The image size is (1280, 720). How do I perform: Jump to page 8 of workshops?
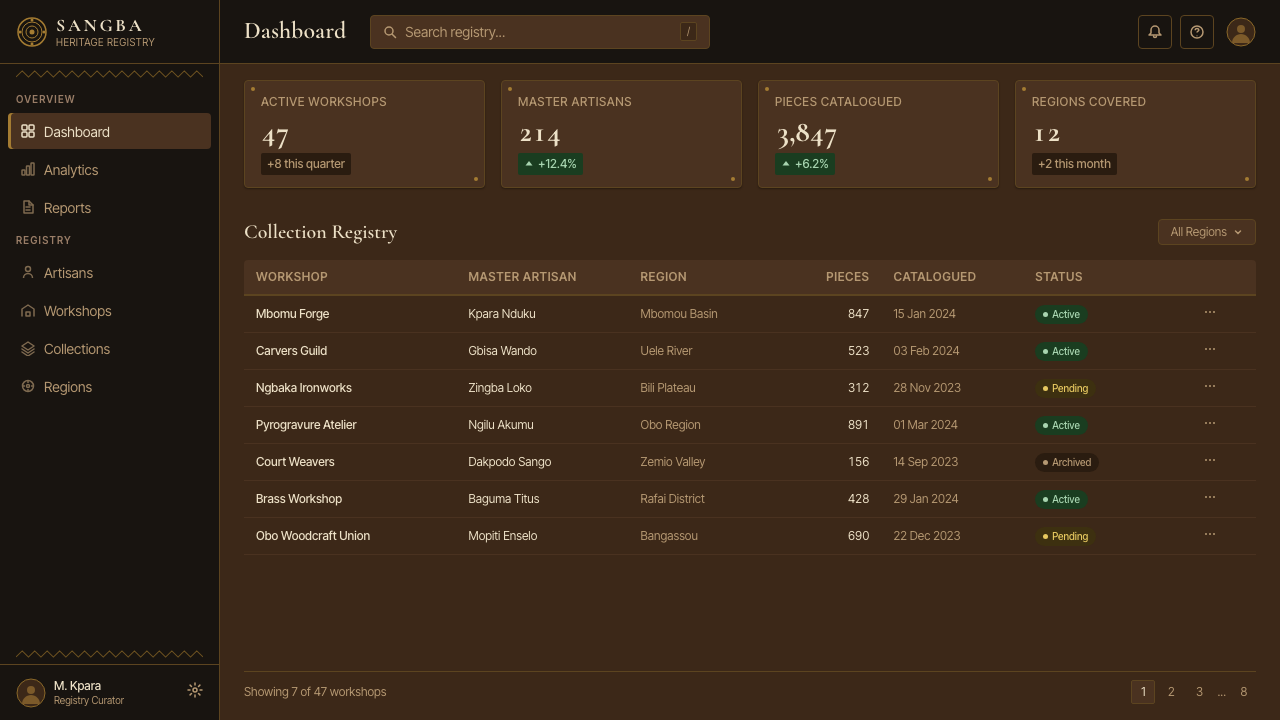(1244, 692)
